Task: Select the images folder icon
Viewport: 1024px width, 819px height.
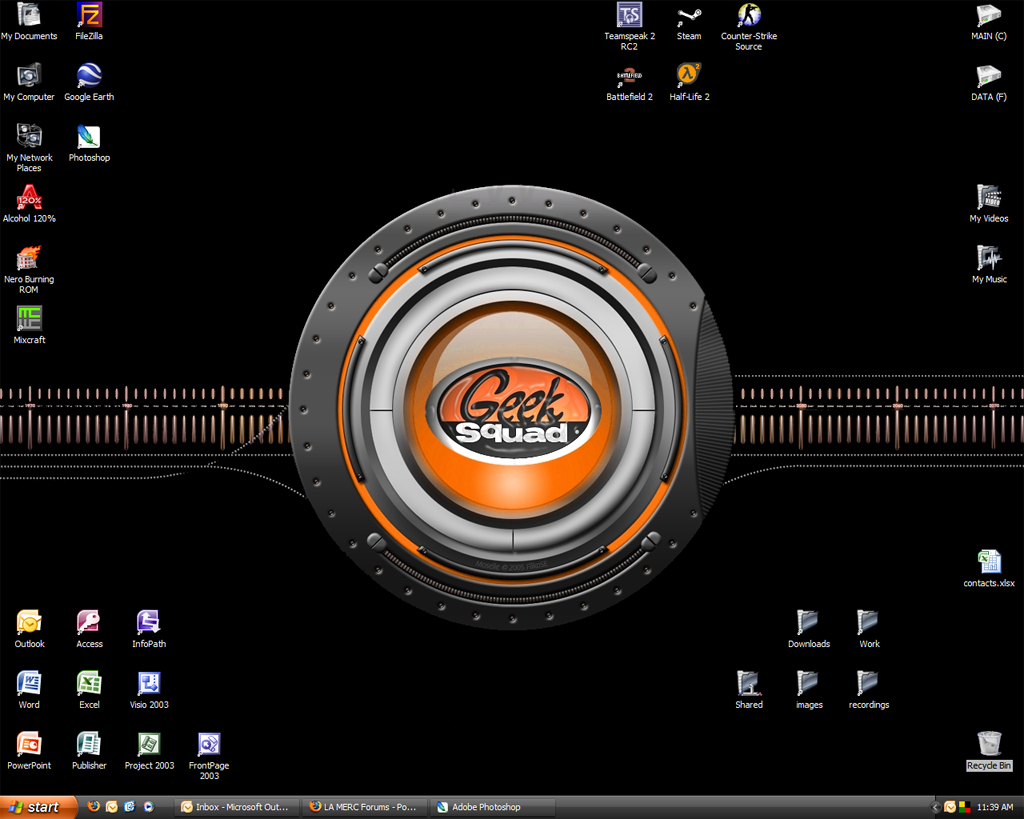Action: pyautogui.click(x=808, y=690)
